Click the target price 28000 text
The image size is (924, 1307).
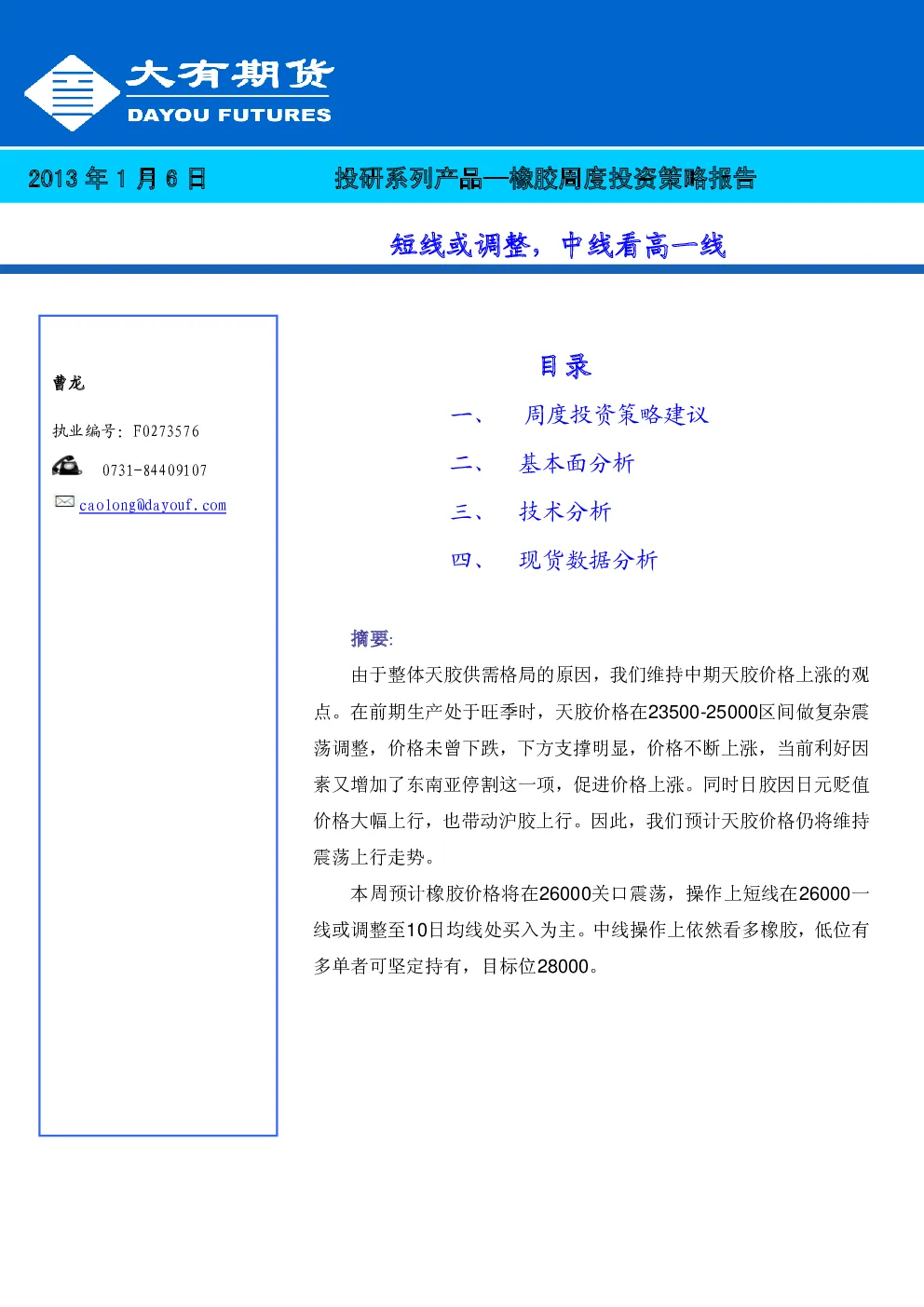564,967
